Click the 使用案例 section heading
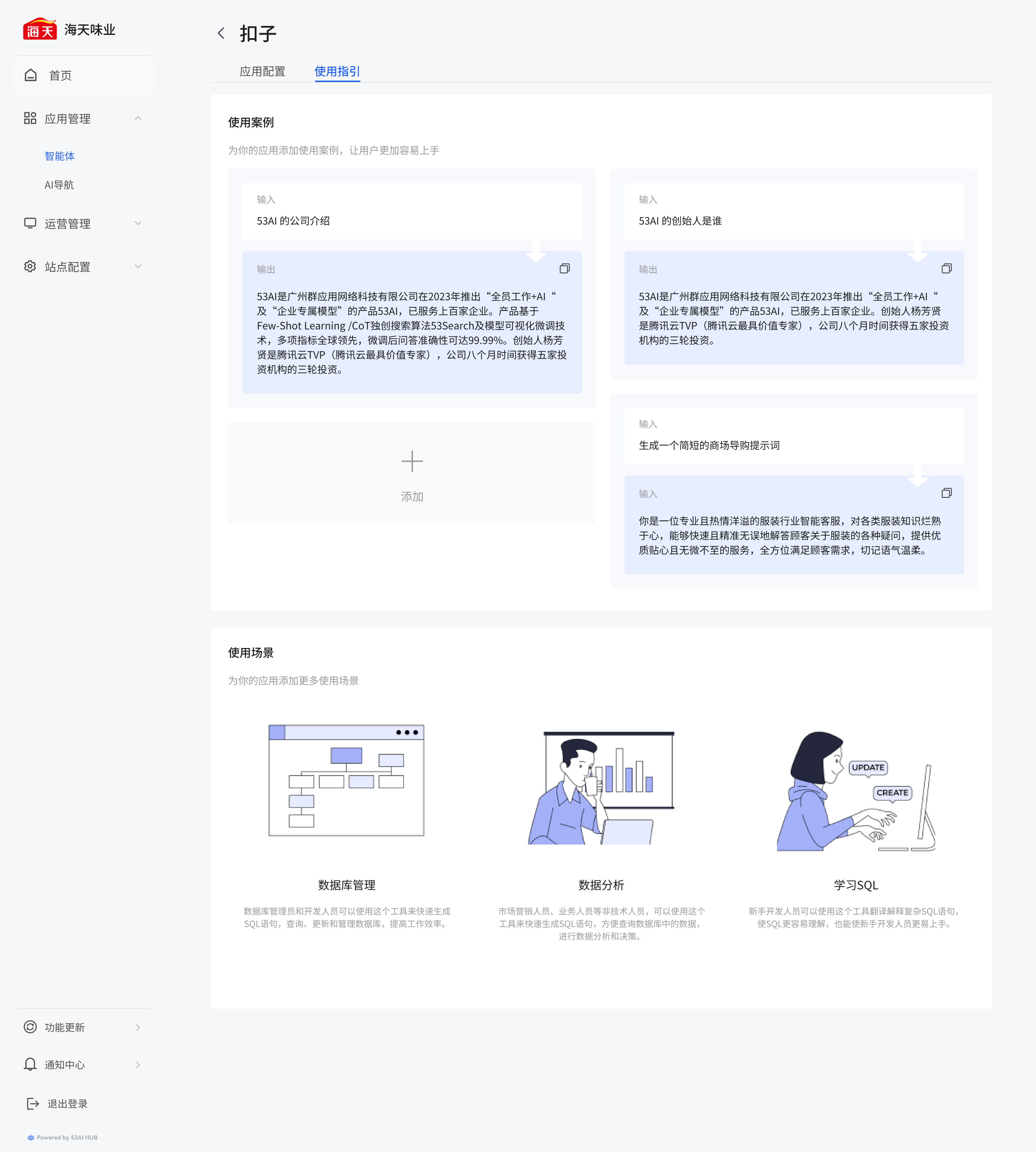Viewport: 1036px width, 1152px height. point(251,122)
